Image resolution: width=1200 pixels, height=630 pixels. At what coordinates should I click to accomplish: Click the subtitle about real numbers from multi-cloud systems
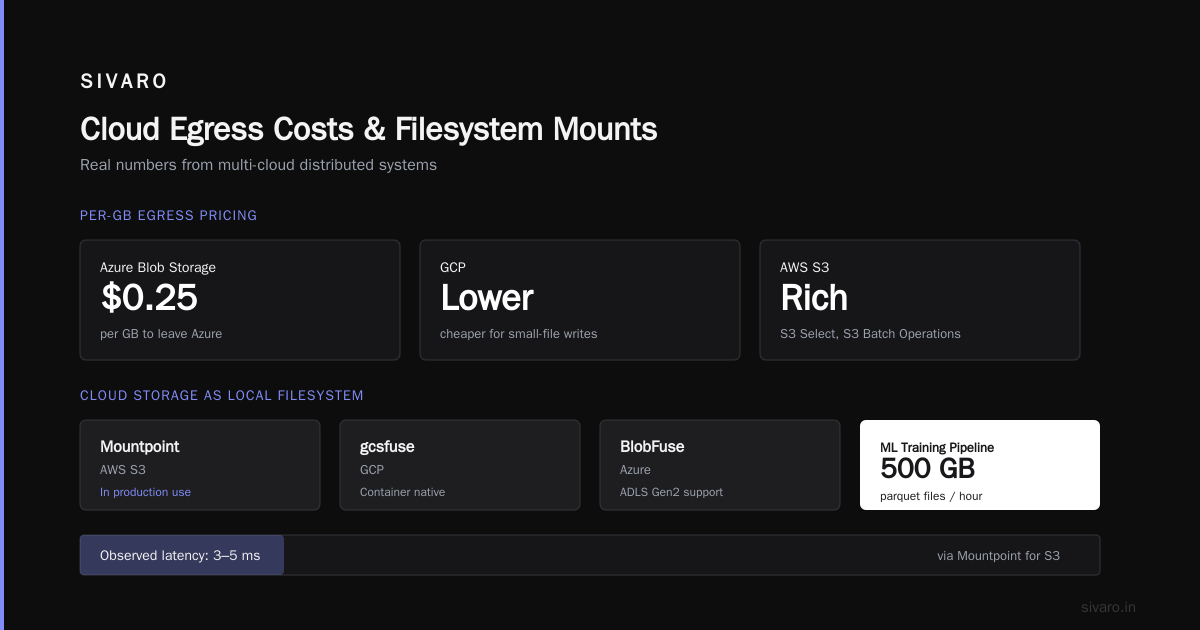[258, 165]
